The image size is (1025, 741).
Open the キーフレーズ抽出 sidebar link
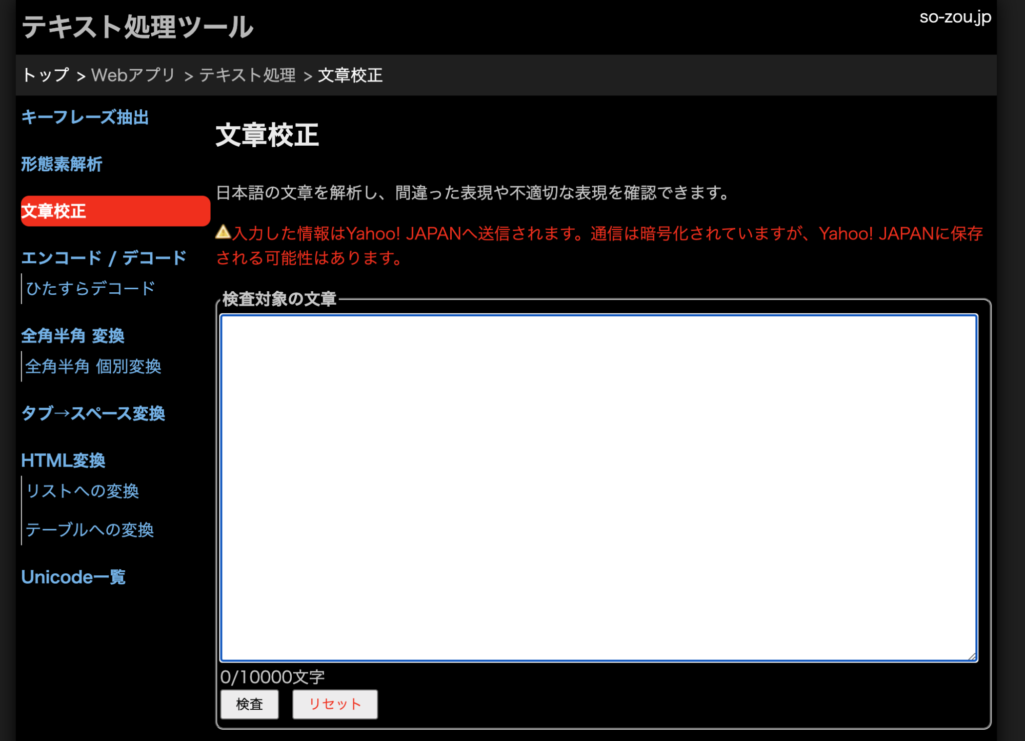tap(85, 117)
